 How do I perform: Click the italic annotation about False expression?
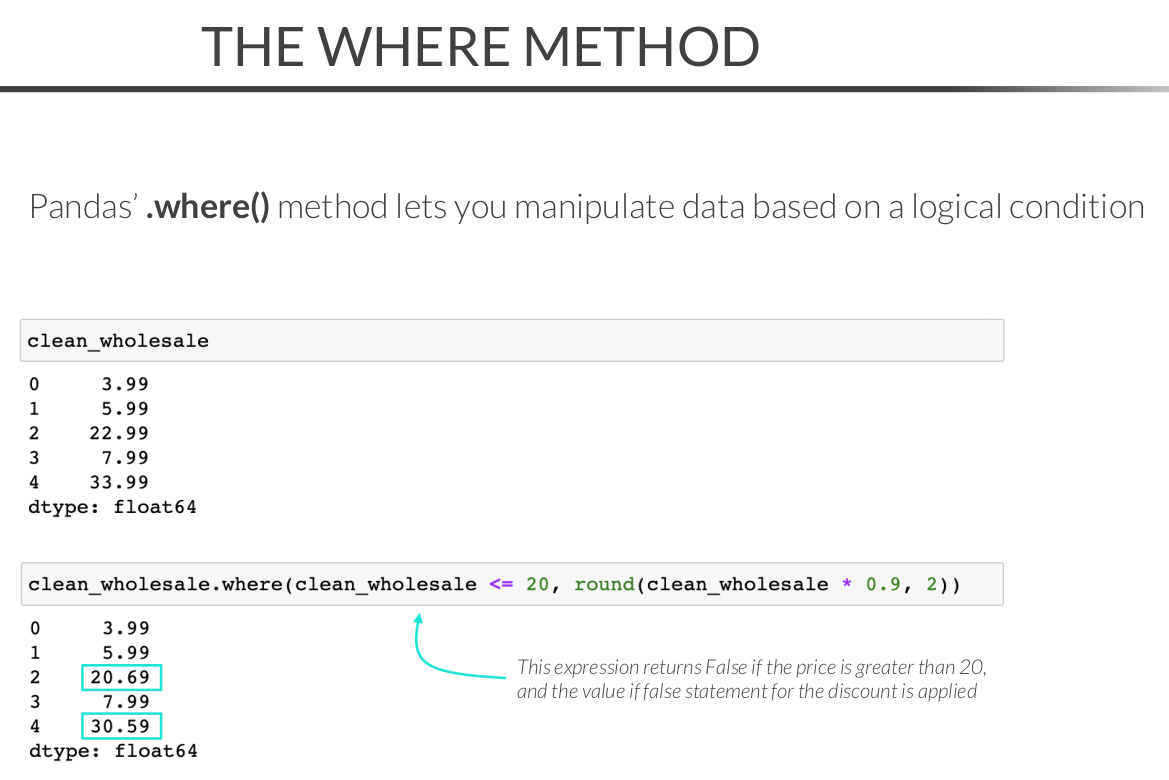pyautogui.click(x=751, y=679)
